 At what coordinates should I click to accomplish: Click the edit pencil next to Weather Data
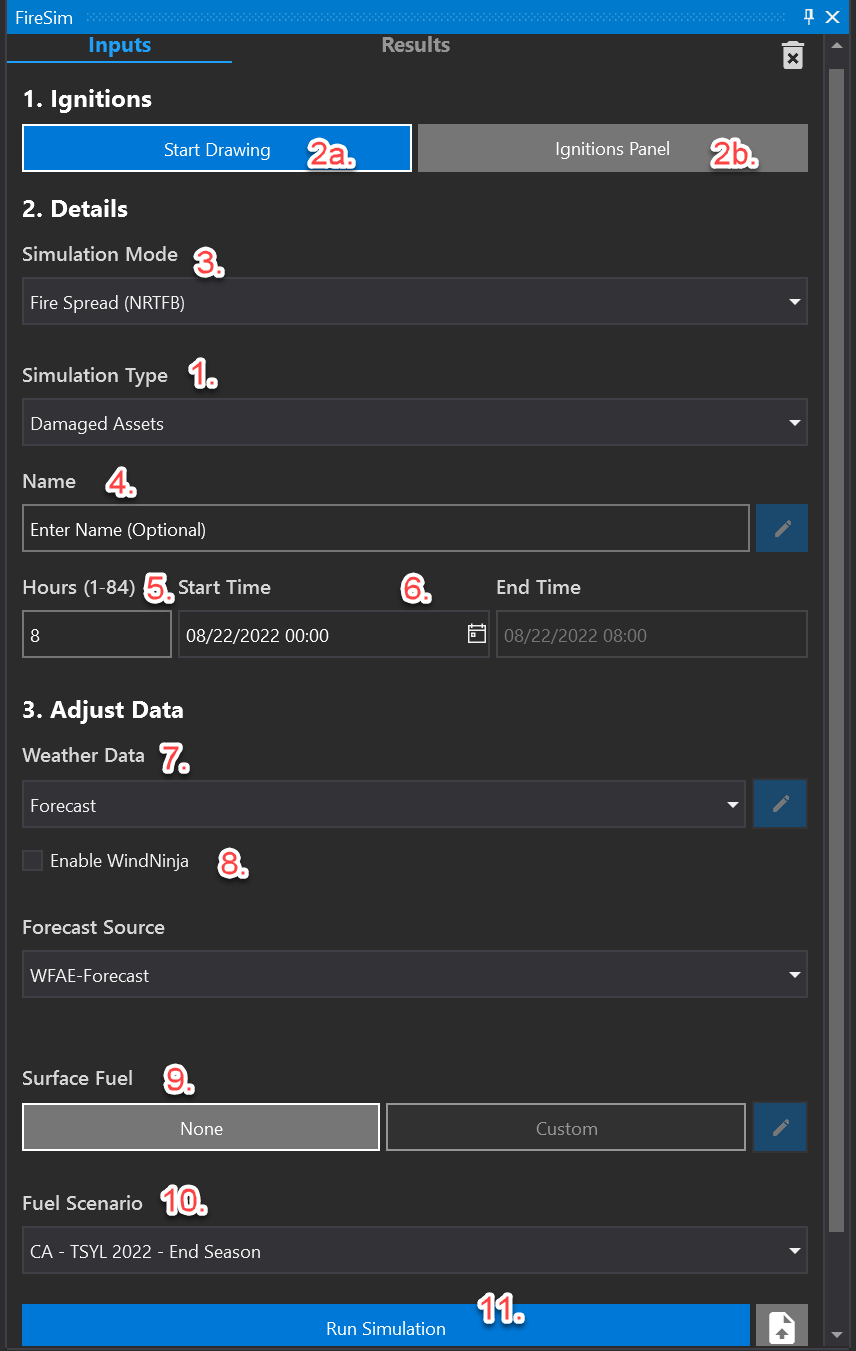781,804
